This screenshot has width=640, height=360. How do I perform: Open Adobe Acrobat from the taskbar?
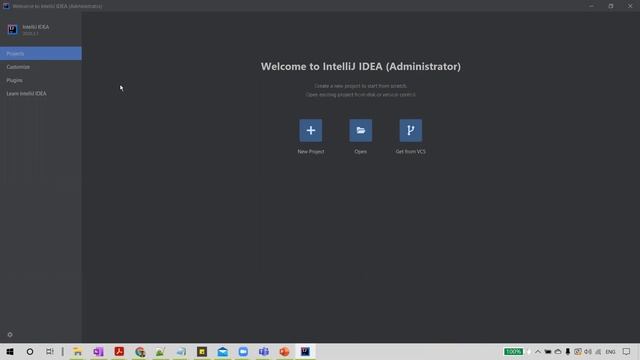coord(119,351)
